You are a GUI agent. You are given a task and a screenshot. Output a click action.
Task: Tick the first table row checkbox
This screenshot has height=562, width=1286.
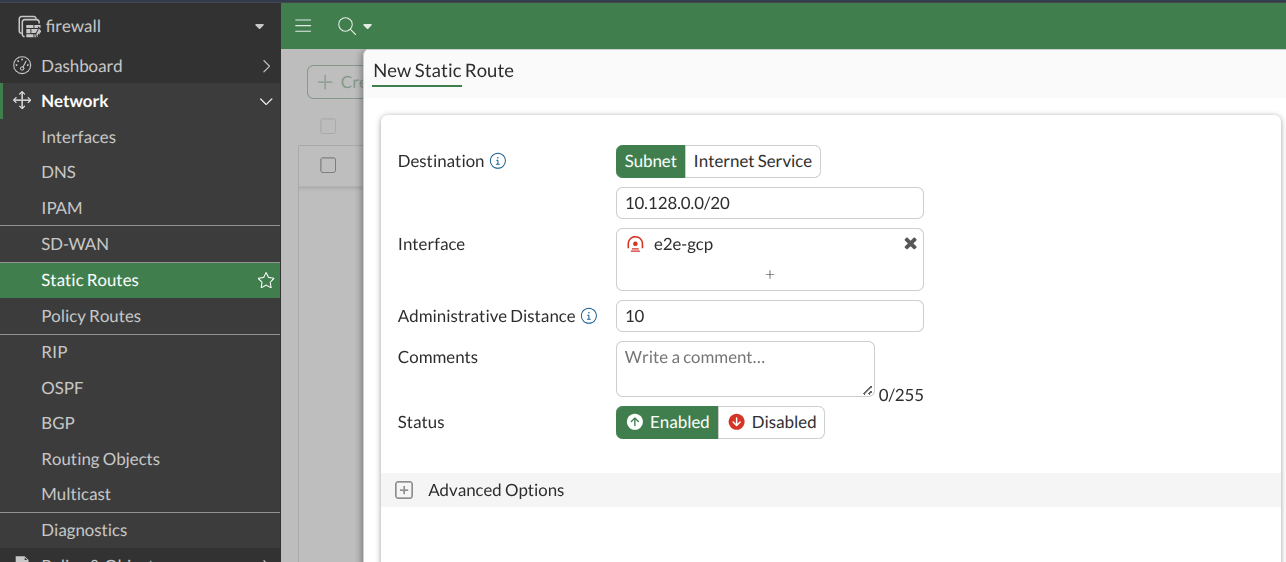click(328, 165)
